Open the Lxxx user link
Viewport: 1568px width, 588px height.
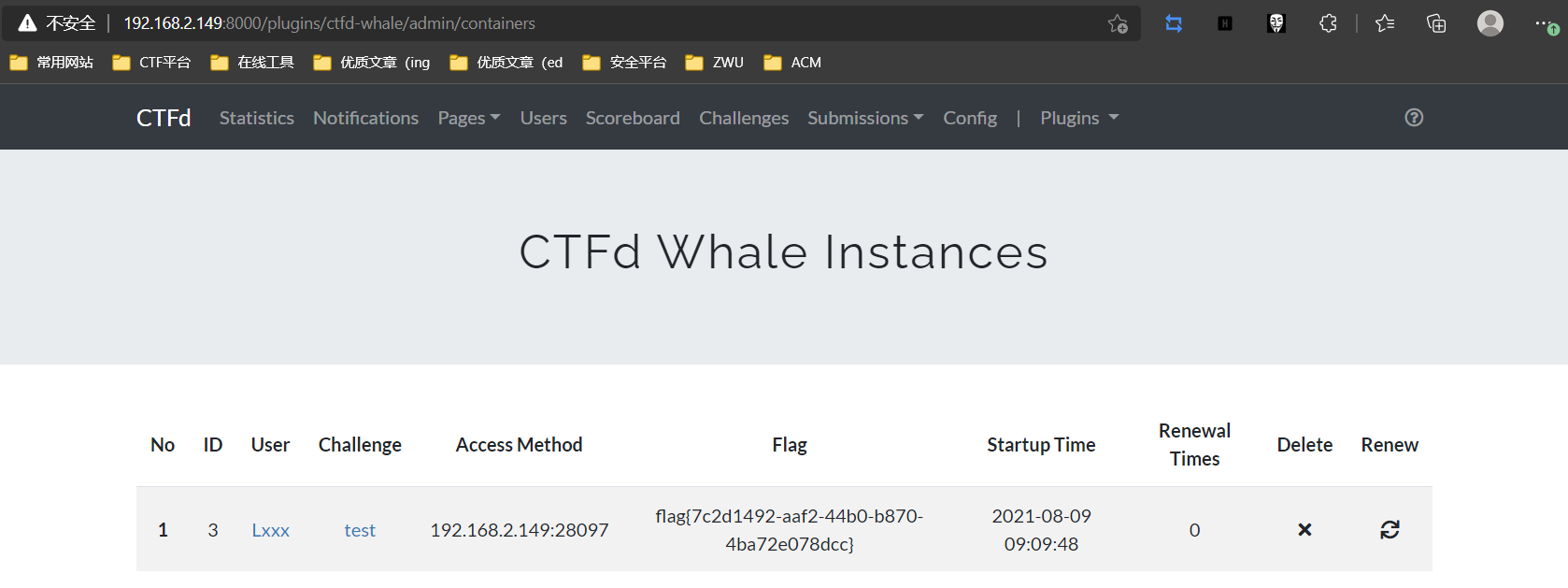point(270,530)
